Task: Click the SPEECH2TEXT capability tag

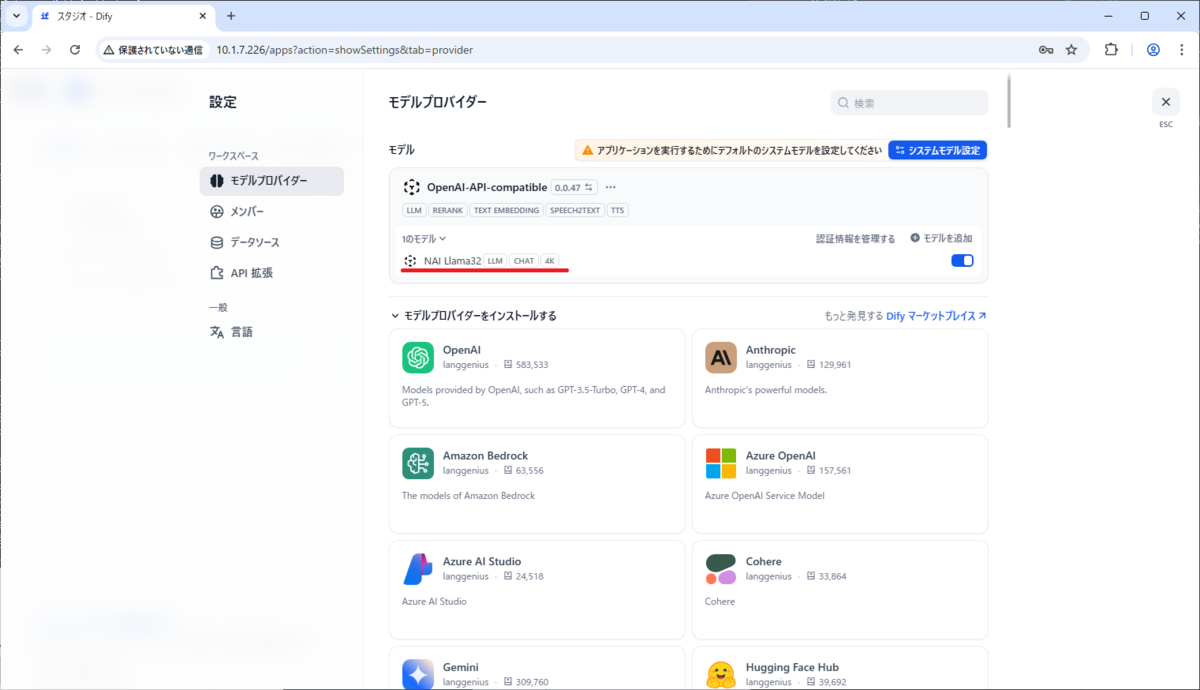Action: (x=575, y=211)
